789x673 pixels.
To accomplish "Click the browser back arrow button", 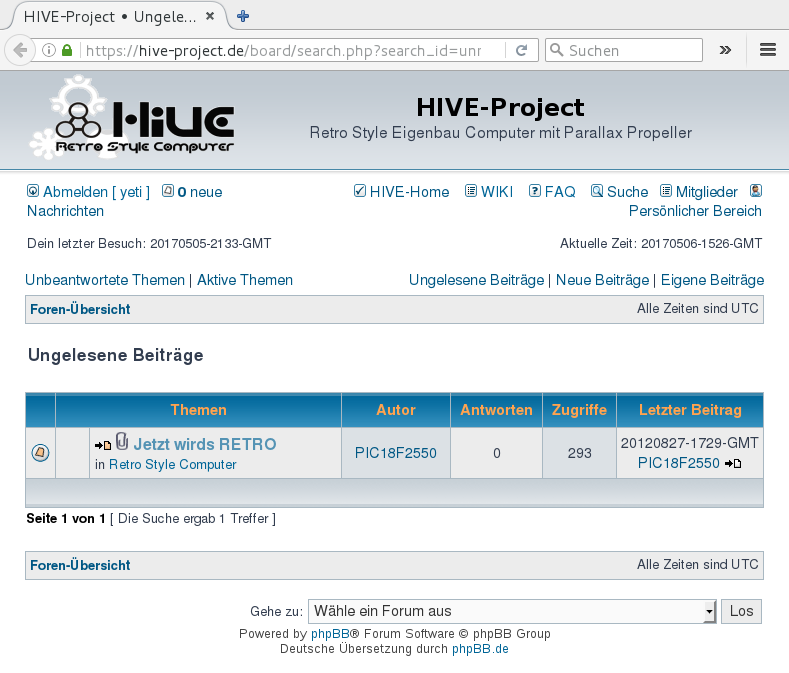I will point(19,50).
